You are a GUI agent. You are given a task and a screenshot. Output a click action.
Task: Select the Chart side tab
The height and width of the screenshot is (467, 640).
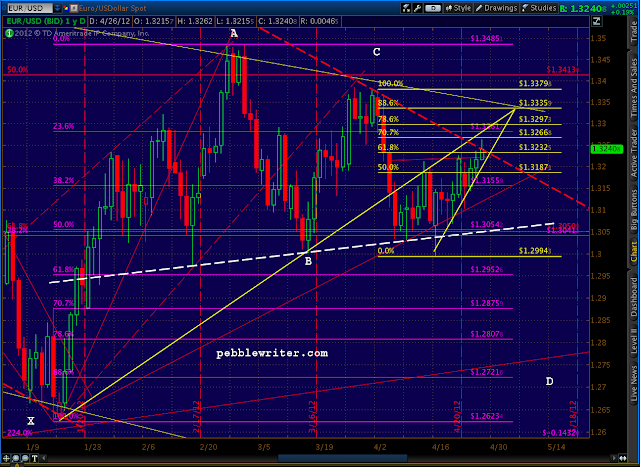634,252
